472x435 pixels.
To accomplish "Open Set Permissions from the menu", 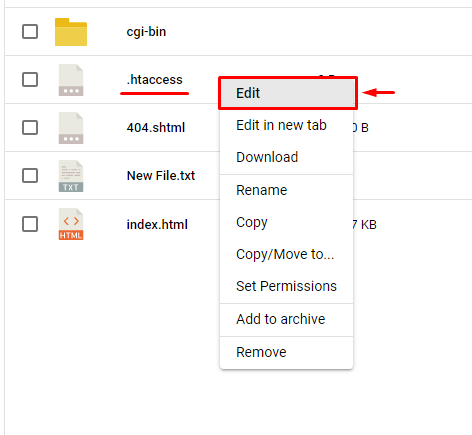I will 287,286.
